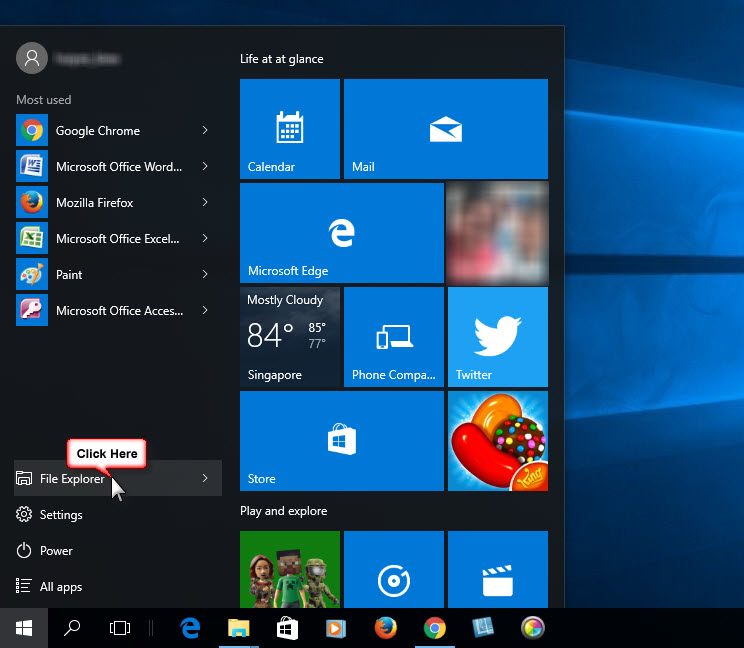This screenshot has width=744, height=648.
Task: Open Firefox from the taskbar
Action: 386,628
